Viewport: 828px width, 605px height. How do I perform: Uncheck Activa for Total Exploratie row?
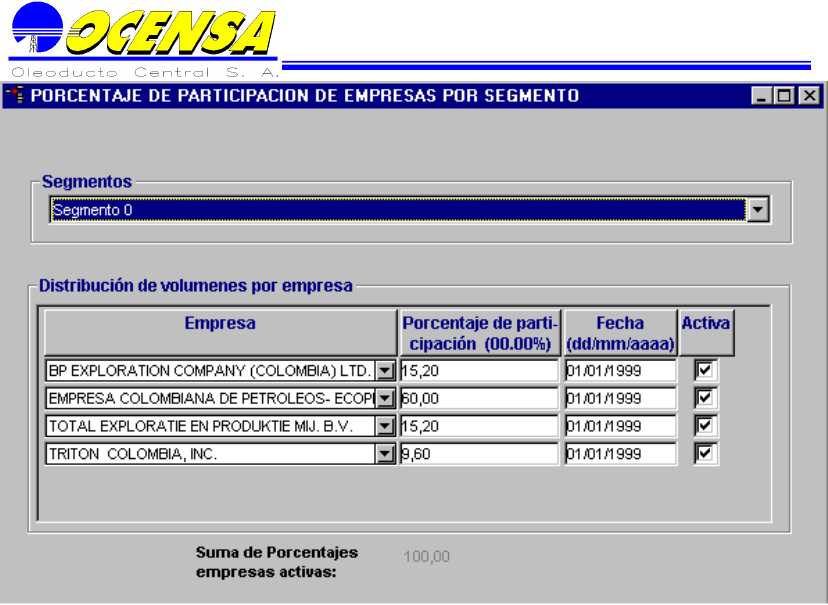705,426
